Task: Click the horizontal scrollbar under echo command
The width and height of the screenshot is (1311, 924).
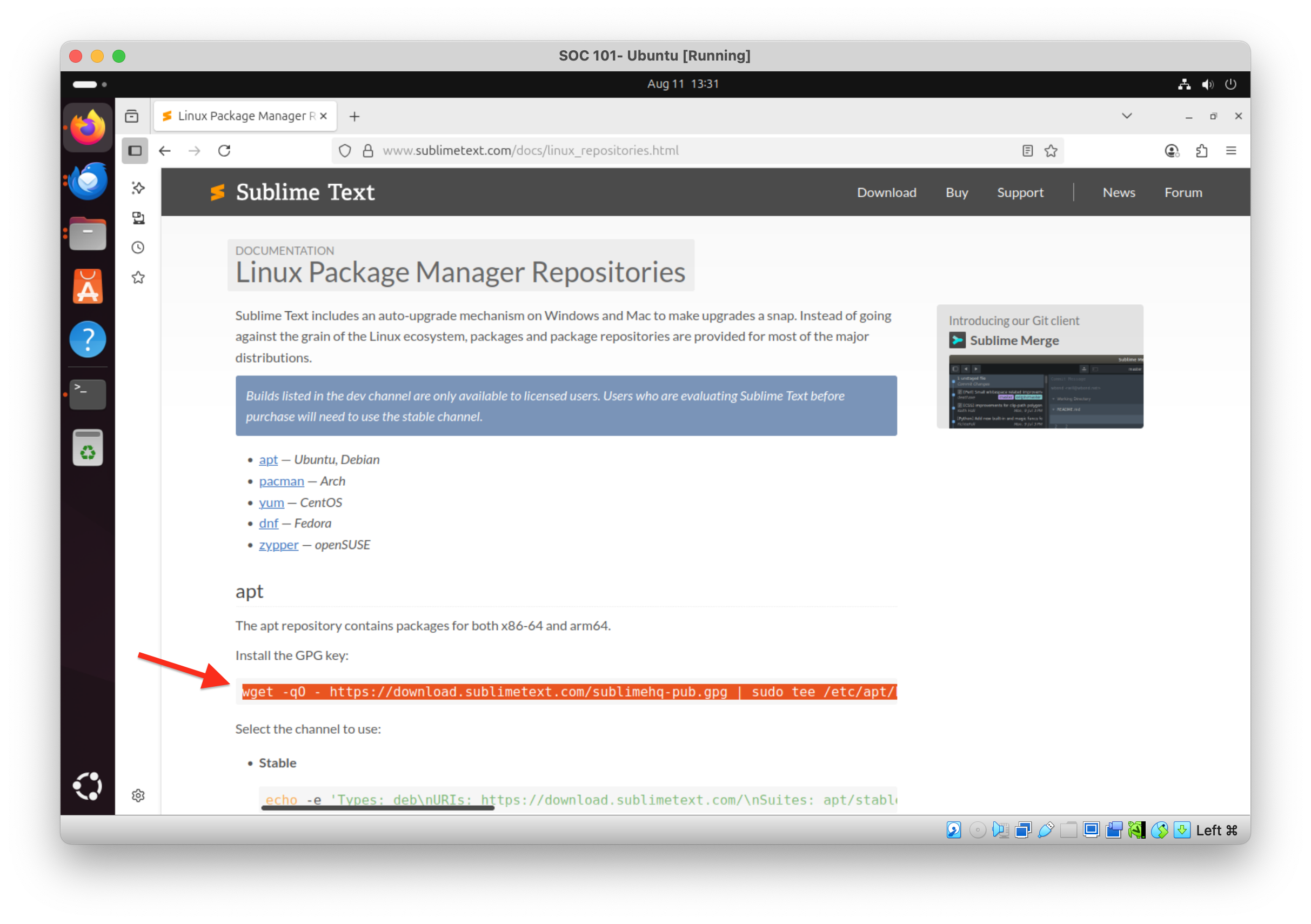Action: click(378, 807)
